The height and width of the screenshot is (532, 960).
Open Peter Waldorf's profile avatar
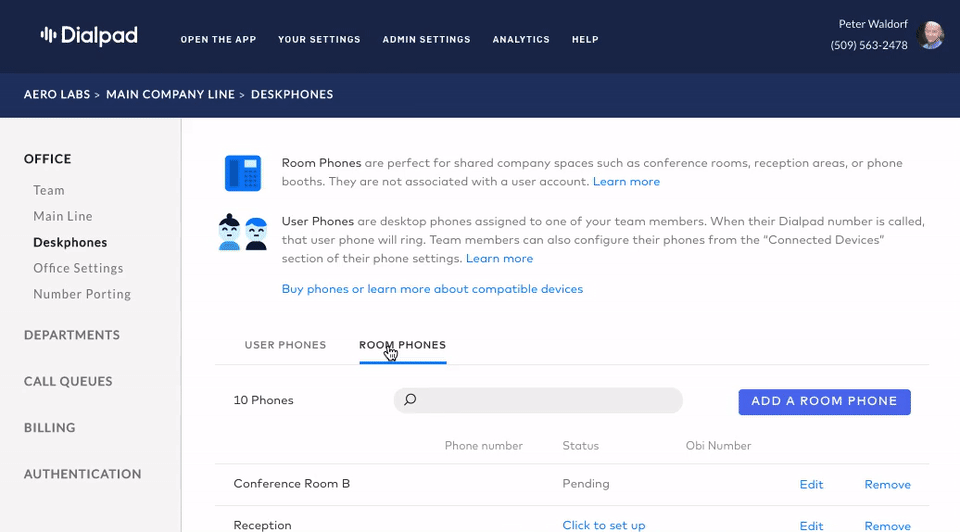pos(931,35)
